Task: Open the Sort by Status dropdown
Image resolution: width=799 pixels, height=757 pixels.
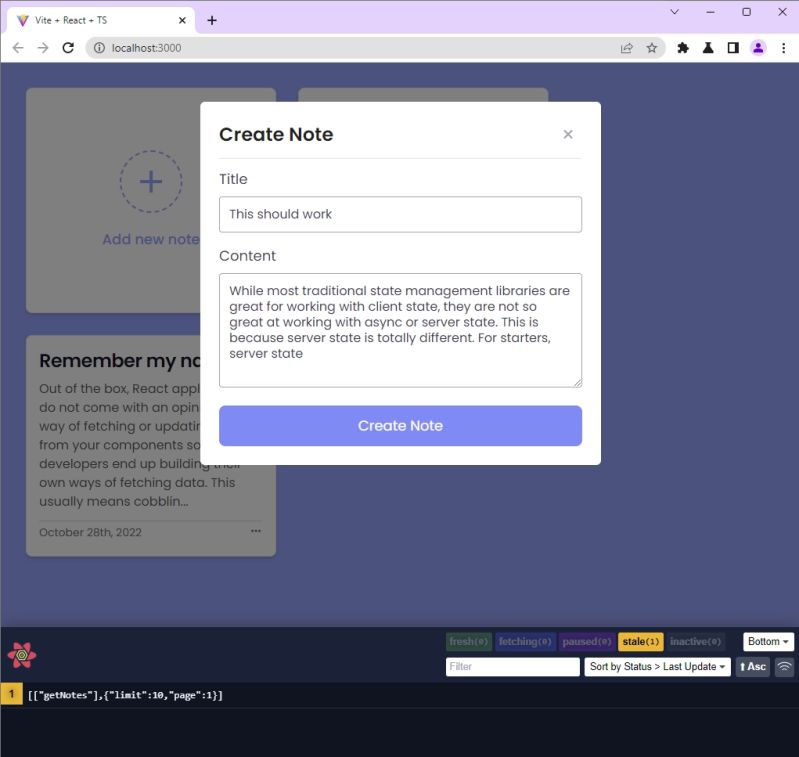Action: pyautogui.click(x=657, y=667)
